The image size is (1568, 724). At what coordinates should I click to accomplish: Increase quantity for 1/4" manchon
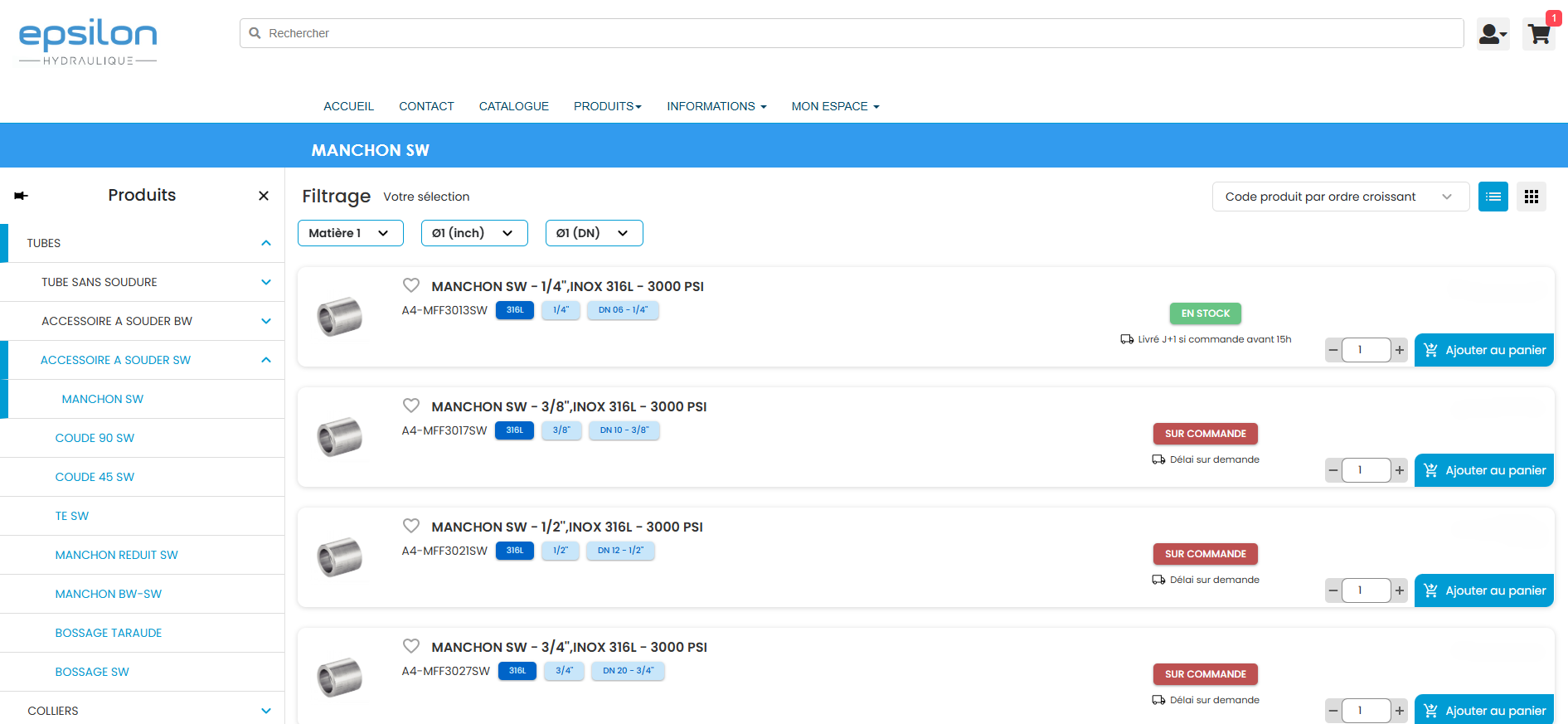click(1400, 350)
